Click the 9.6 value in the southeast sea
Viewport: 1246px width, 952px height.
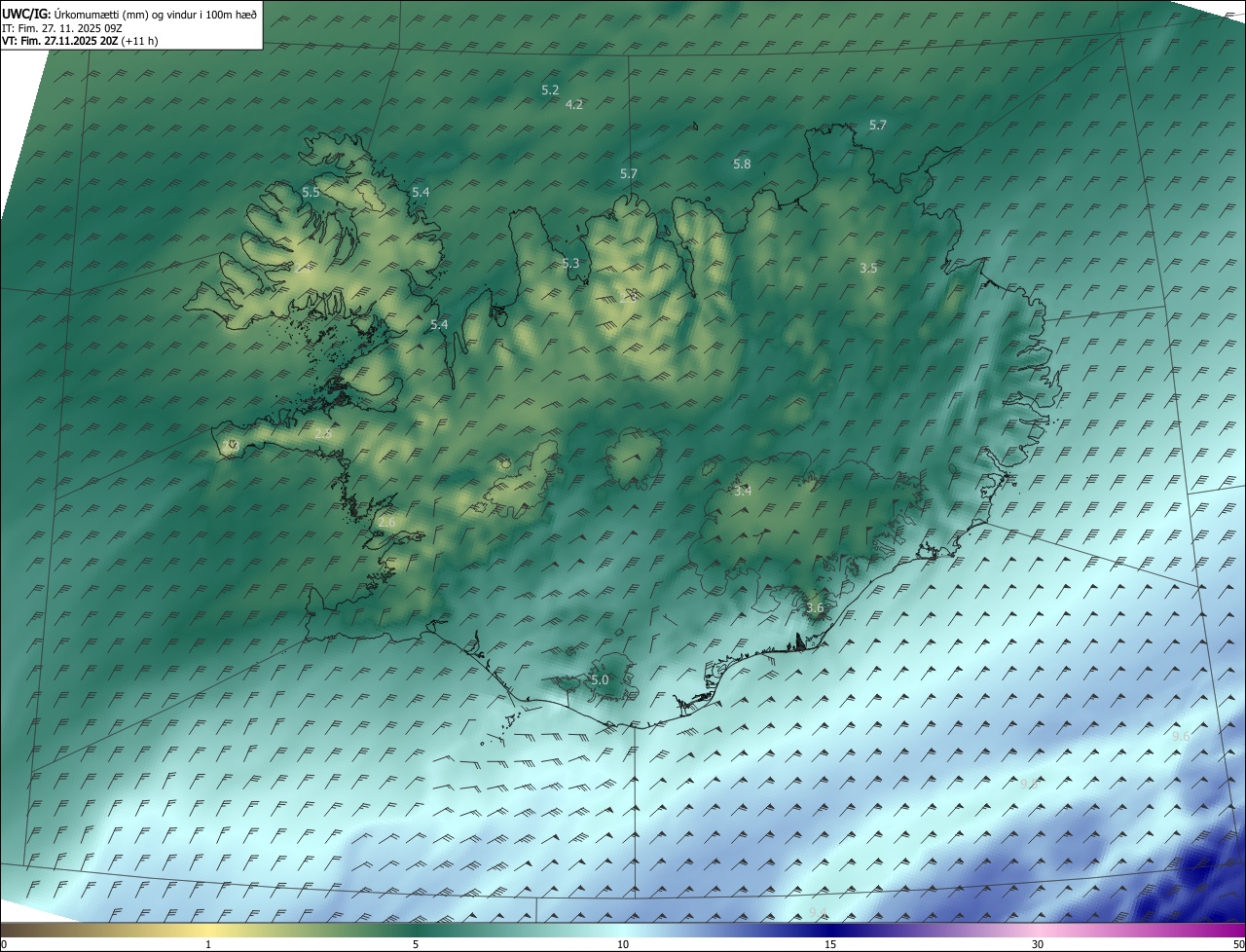[1181, 737]
